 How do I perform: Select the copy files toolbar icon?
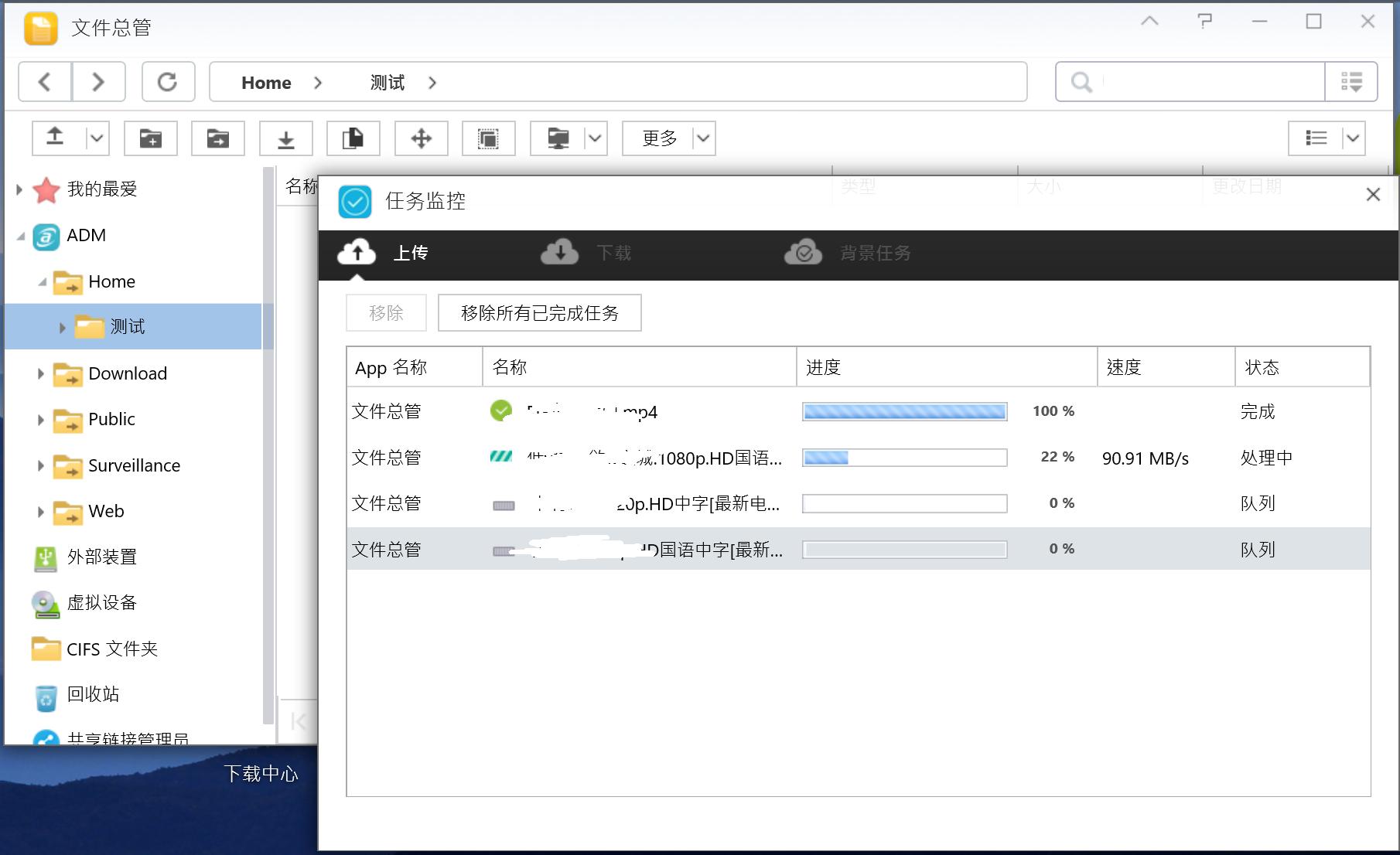[353, 138]
